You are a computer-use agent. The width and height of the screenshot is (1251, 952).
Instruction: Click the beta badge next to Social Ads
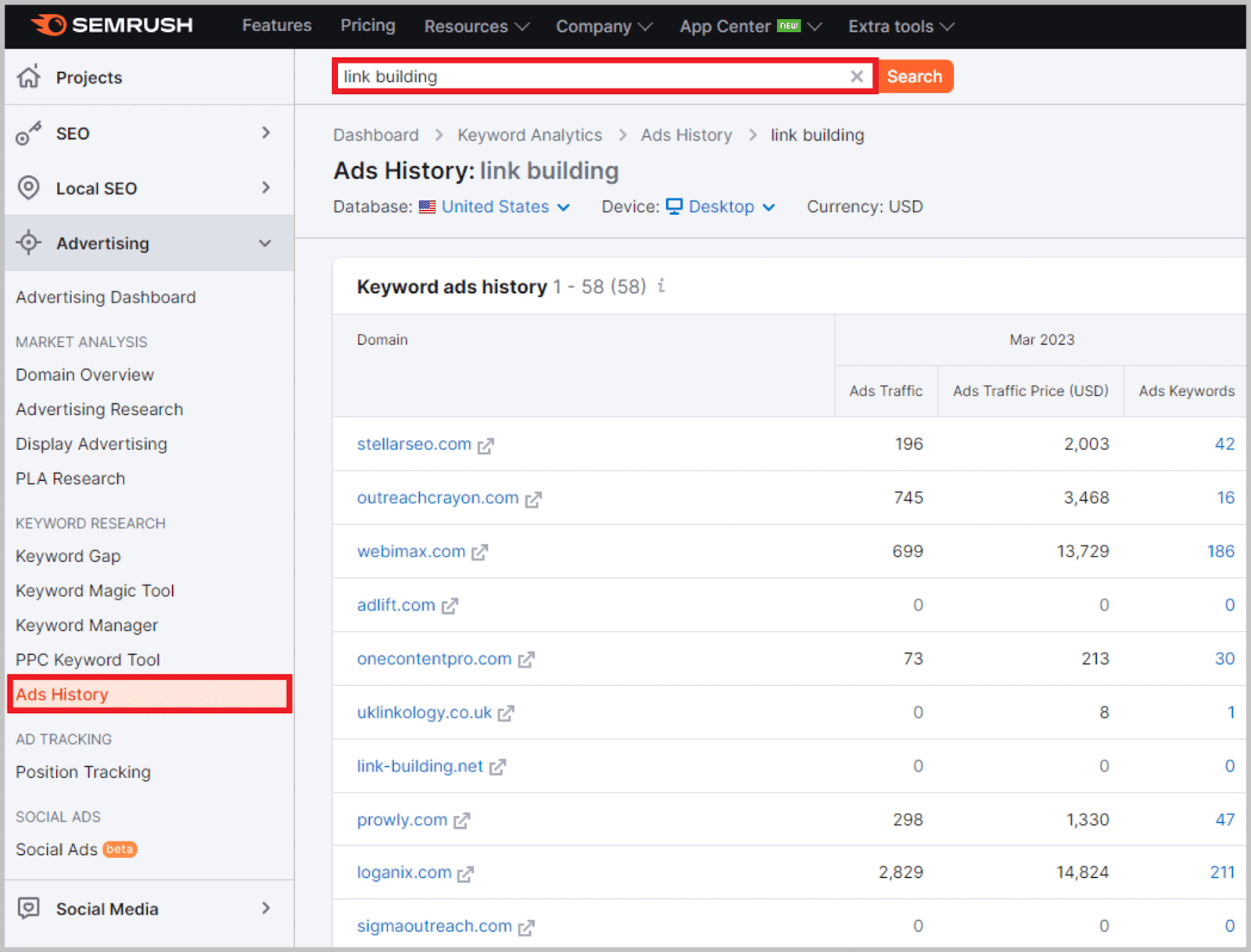(x=120, y=849)
